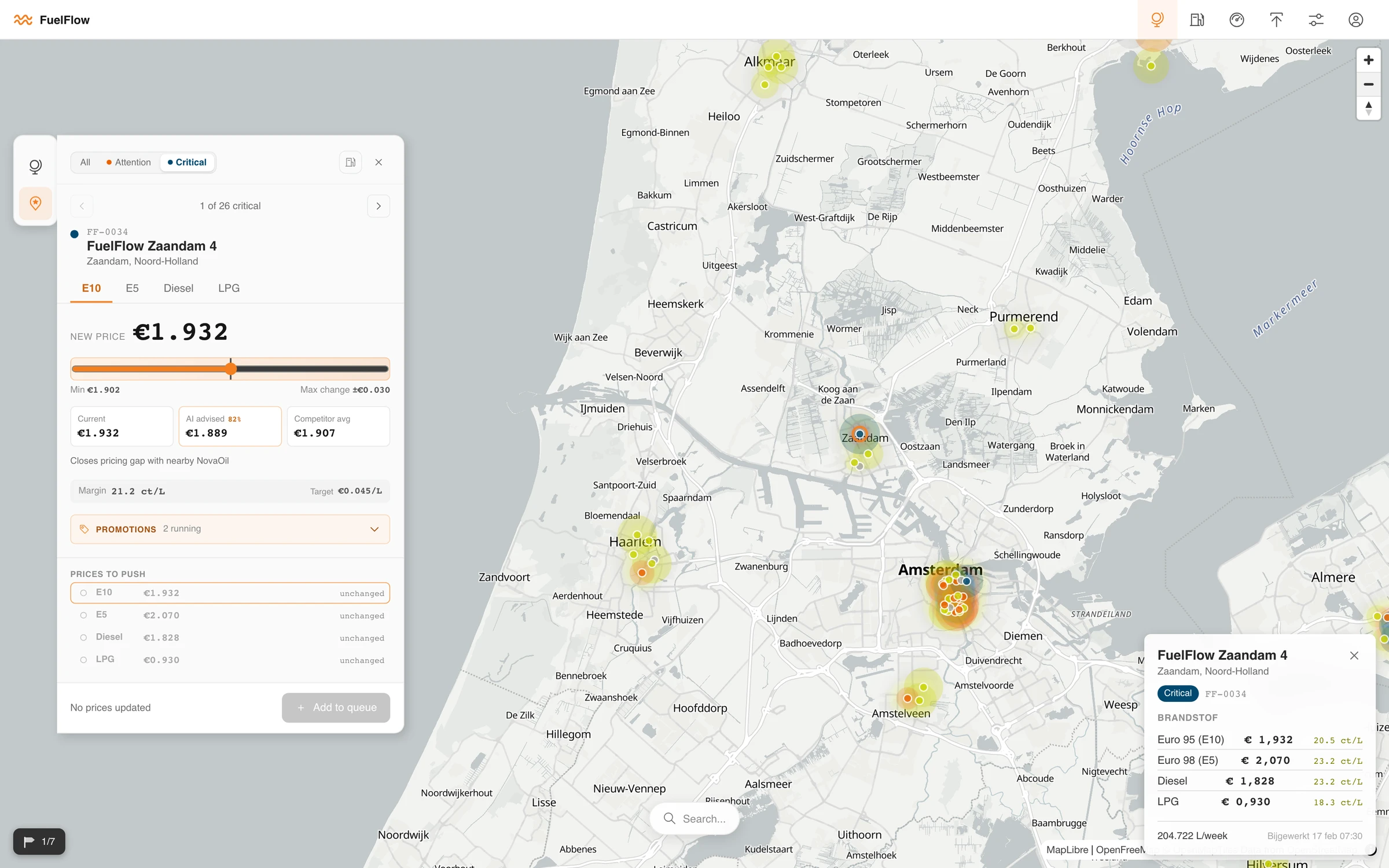Click the FuelFlow Zaandam 4 panel title
Screen dimensions: 1389x868
click(x=152, y=246)
